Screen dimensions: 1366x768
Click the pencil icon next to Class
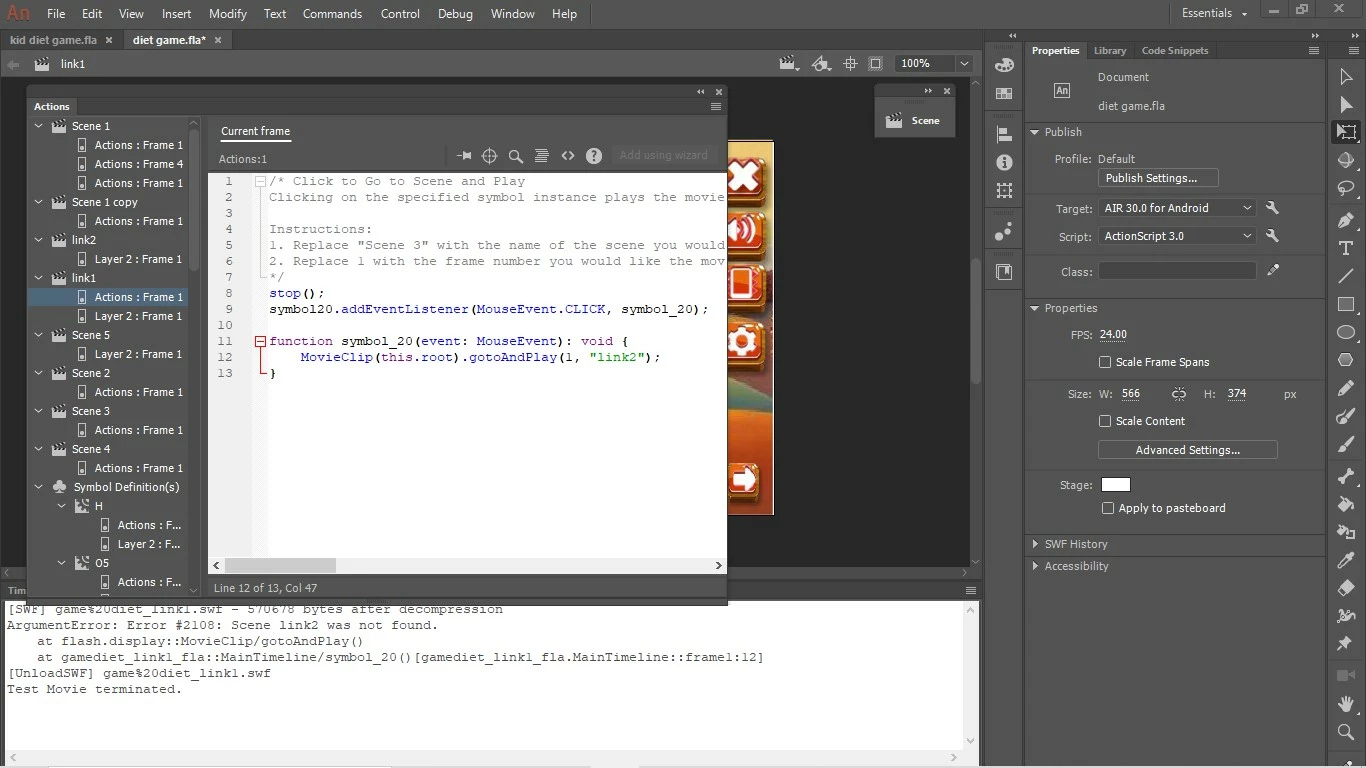1273,270
